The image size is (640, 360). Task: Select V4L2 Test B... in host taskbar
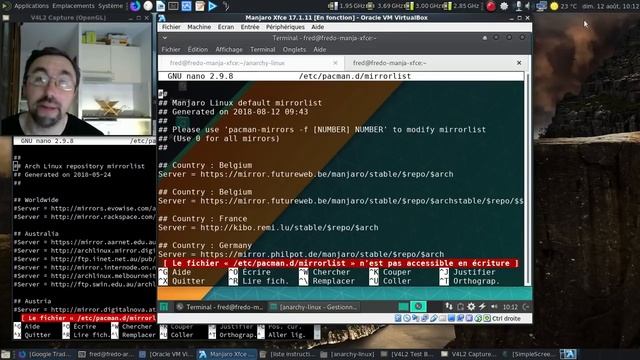[408, 354]
